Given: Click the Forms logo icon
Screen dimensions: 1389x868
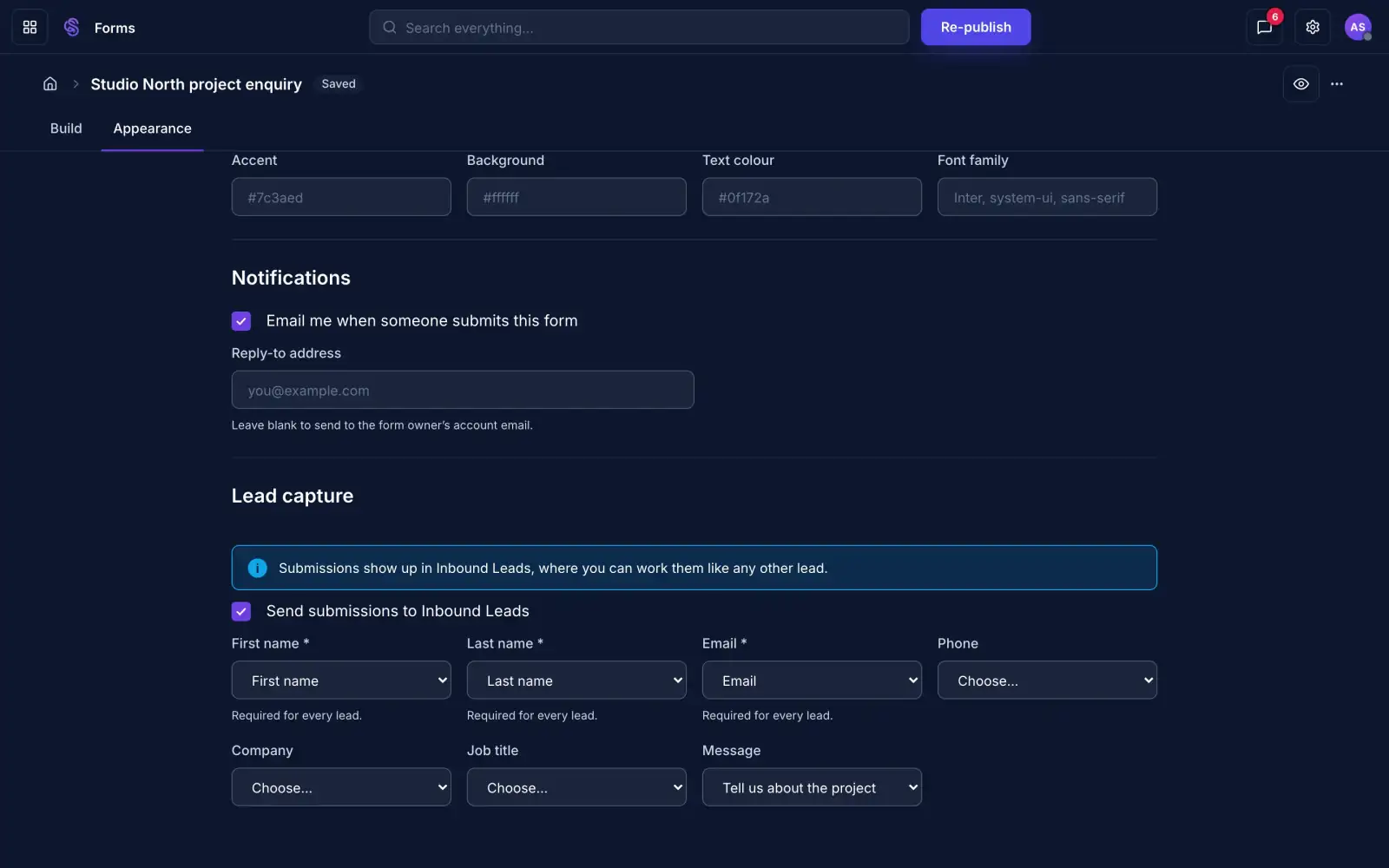Looking at the screenshot, I should [72, 28].
